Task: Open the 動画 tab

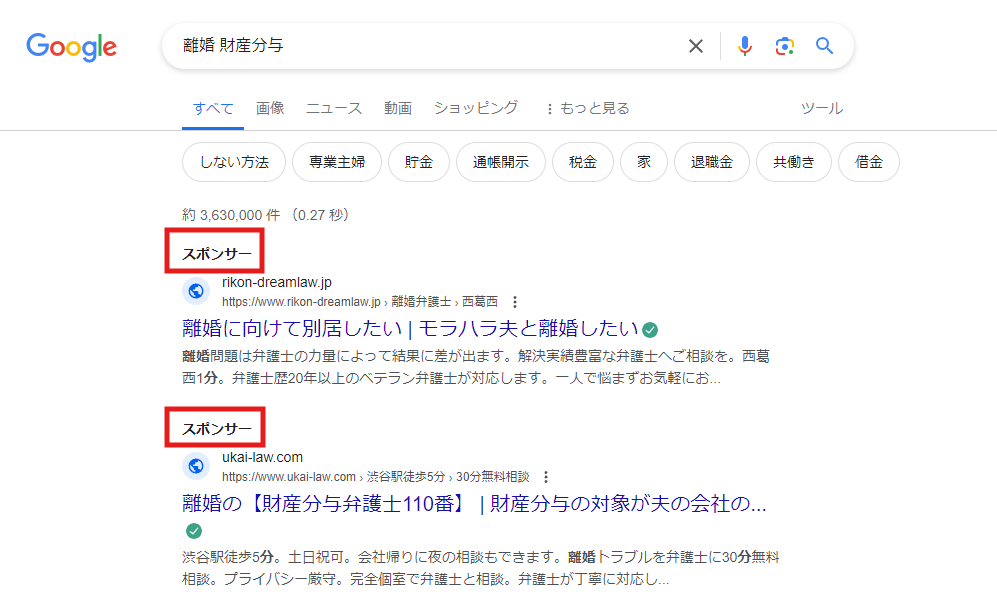Action: tap(398, 108)
